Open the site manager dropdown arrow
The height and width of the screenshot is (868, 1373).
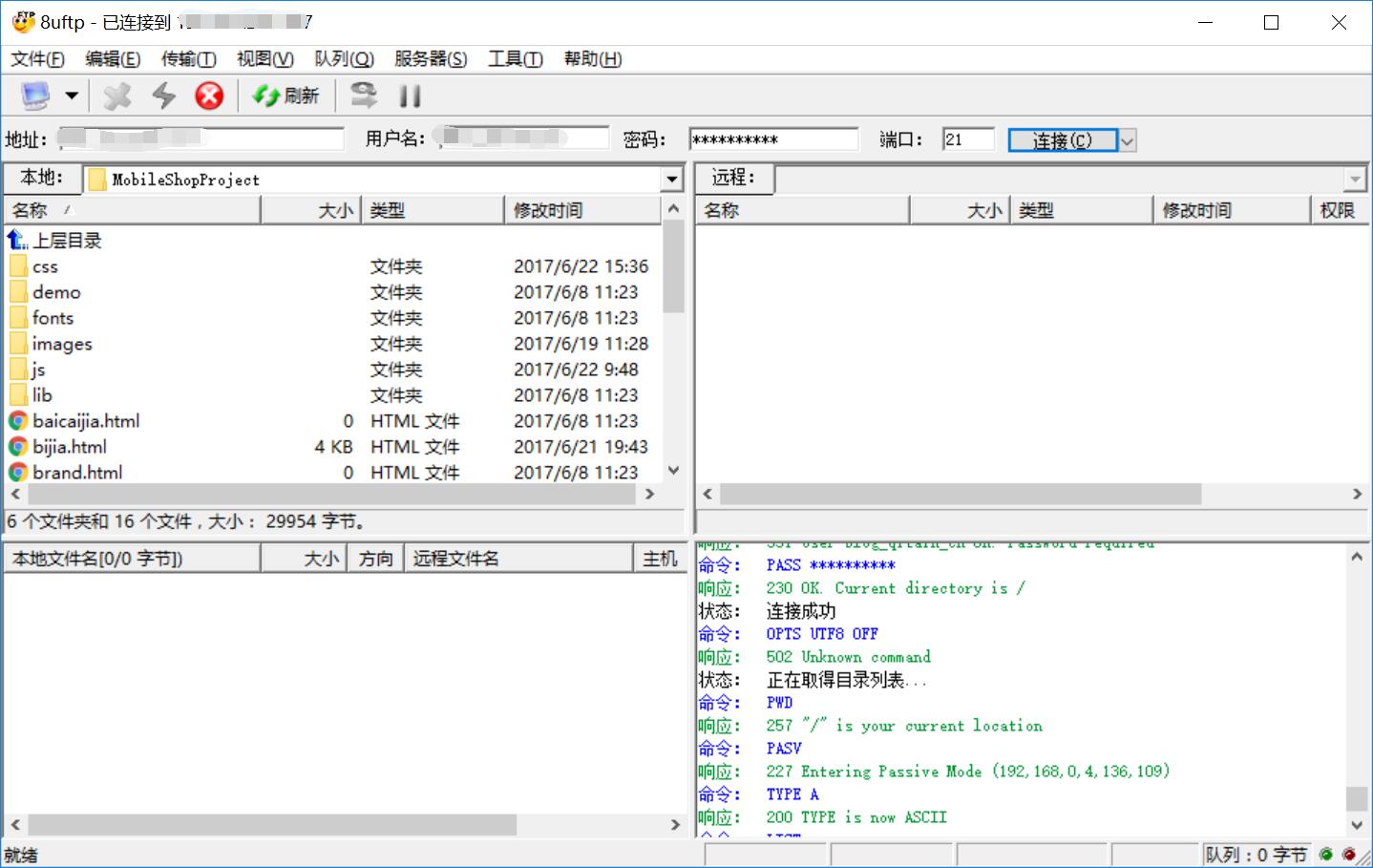point(72,95)
